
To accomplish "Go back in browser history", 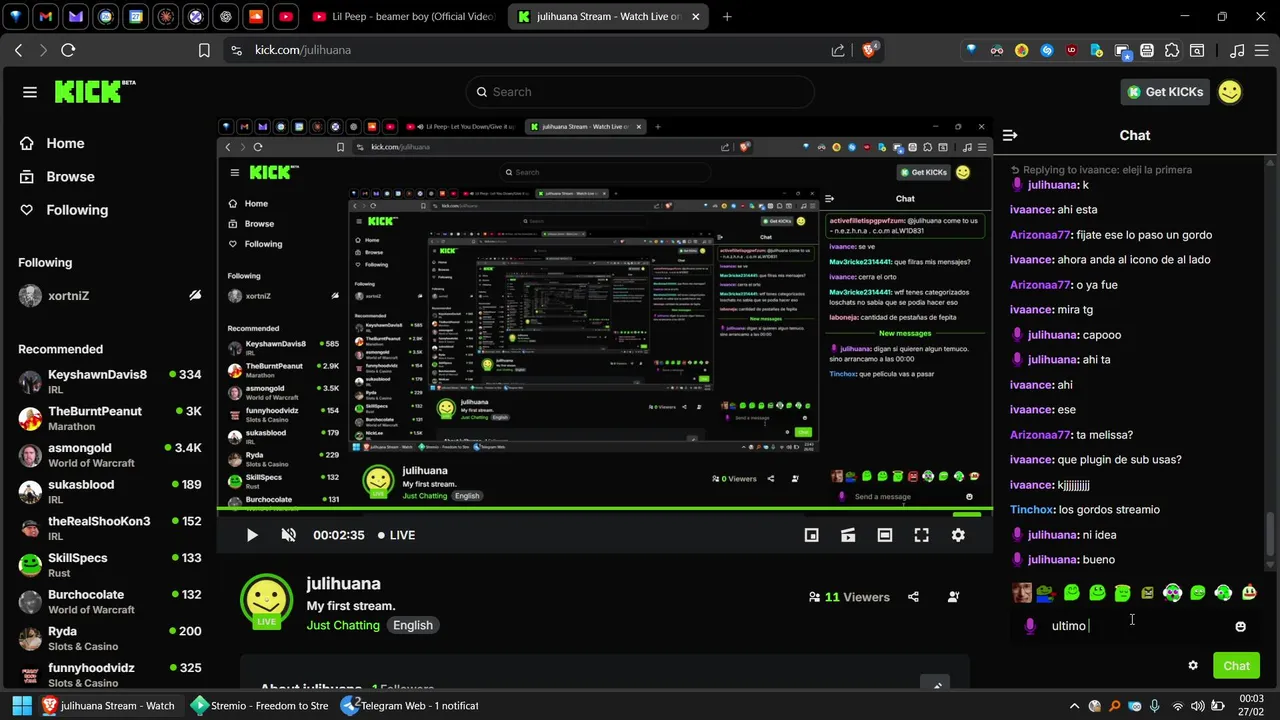I will tap(18, 50).
